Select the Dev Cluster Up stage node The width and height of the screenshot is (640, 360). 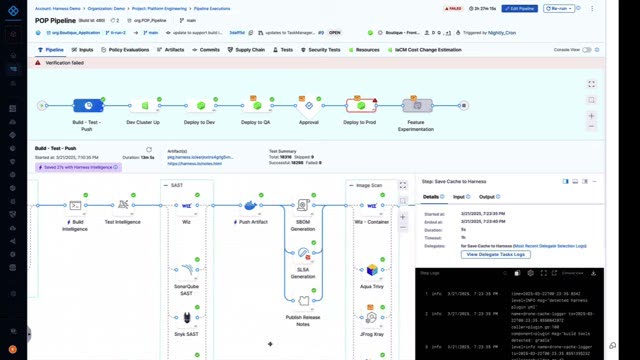pyautogui.click(x=144, y=106)
